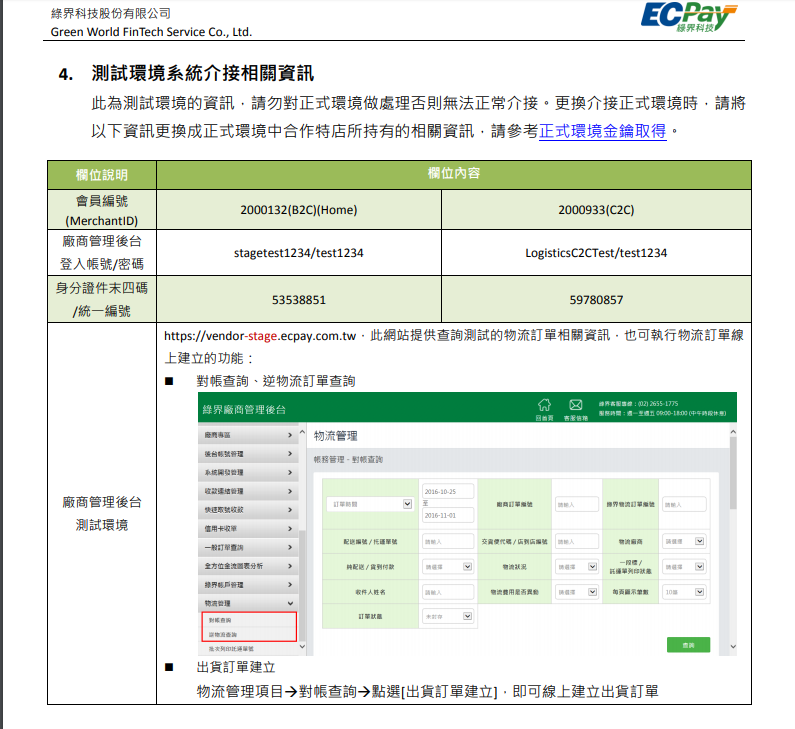The width and height of the screenshot is (795, 729).
Task: Click the main panel scroll-down arrow
Action: (733, 646)
